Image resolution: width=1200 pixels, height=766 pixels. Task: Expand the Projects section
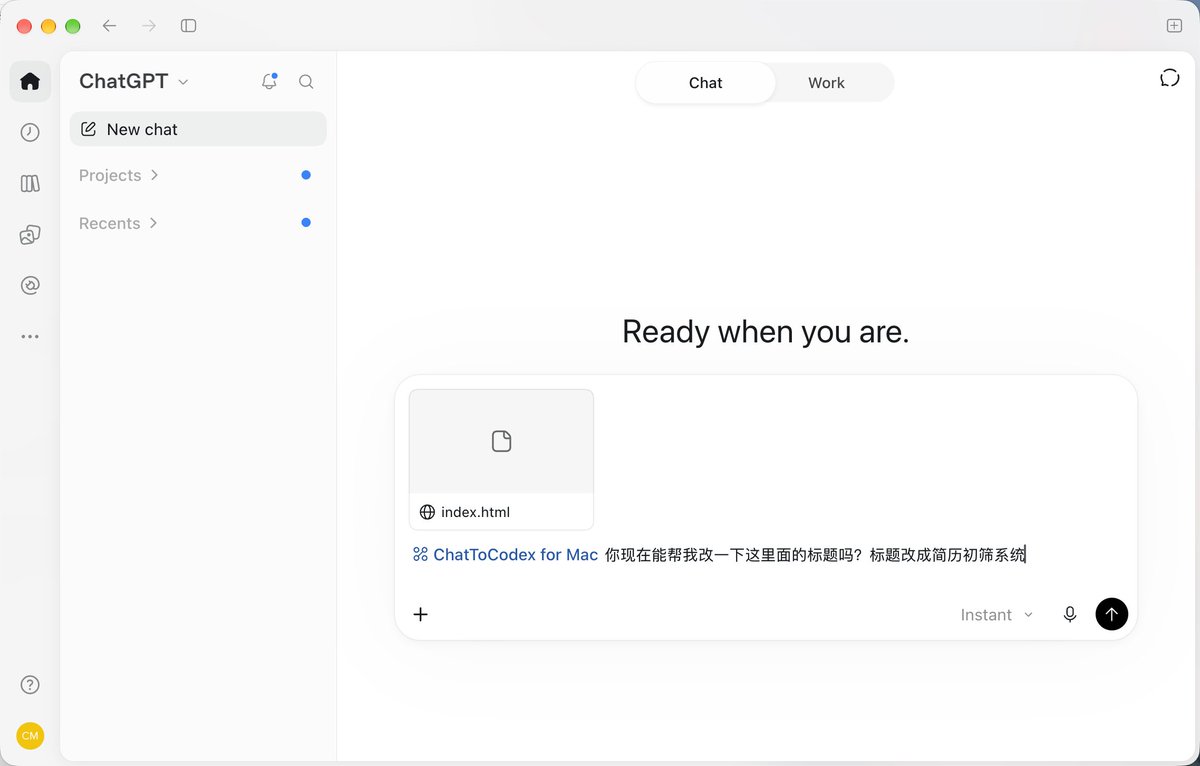pos(119,175)
